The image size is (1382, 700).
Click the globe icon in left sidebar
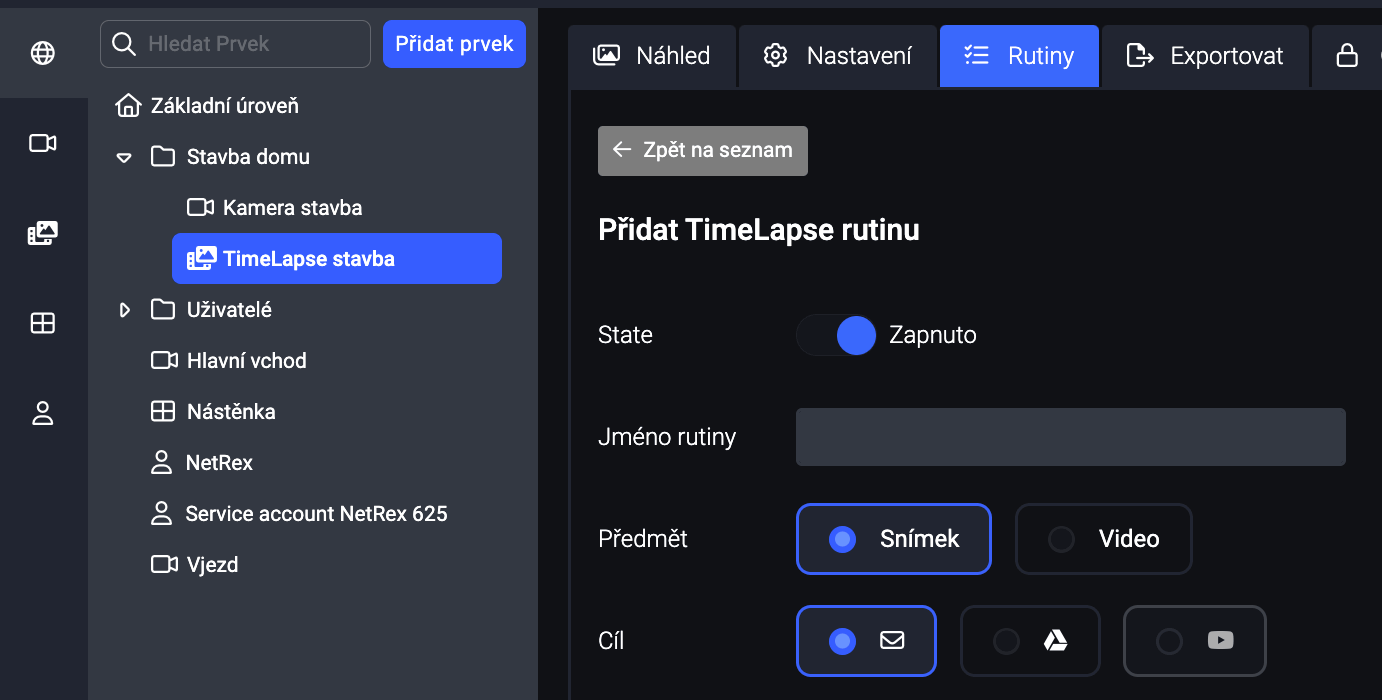tap(43, 53)
